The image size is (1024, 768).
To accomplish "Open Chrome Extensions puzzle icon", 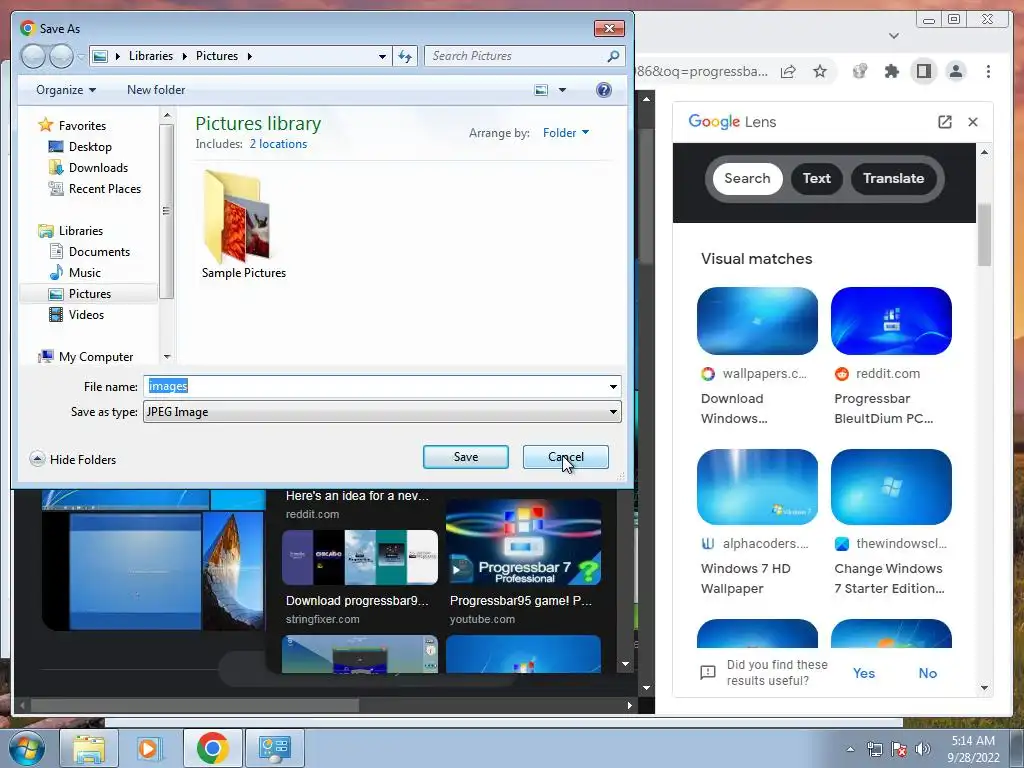I will click(891, 71).
